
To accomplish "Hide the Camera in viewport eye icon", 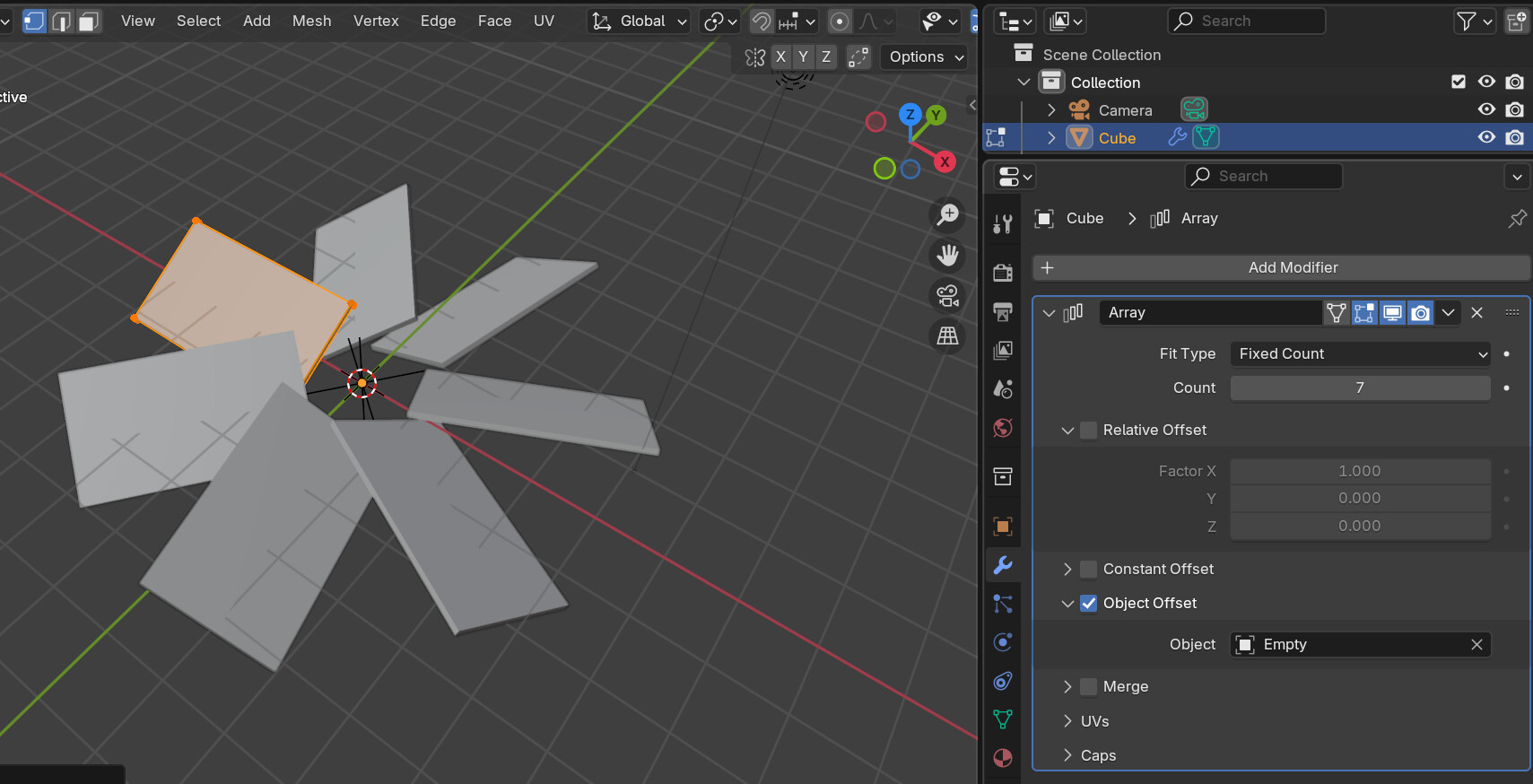I will tap(1486, 109).
